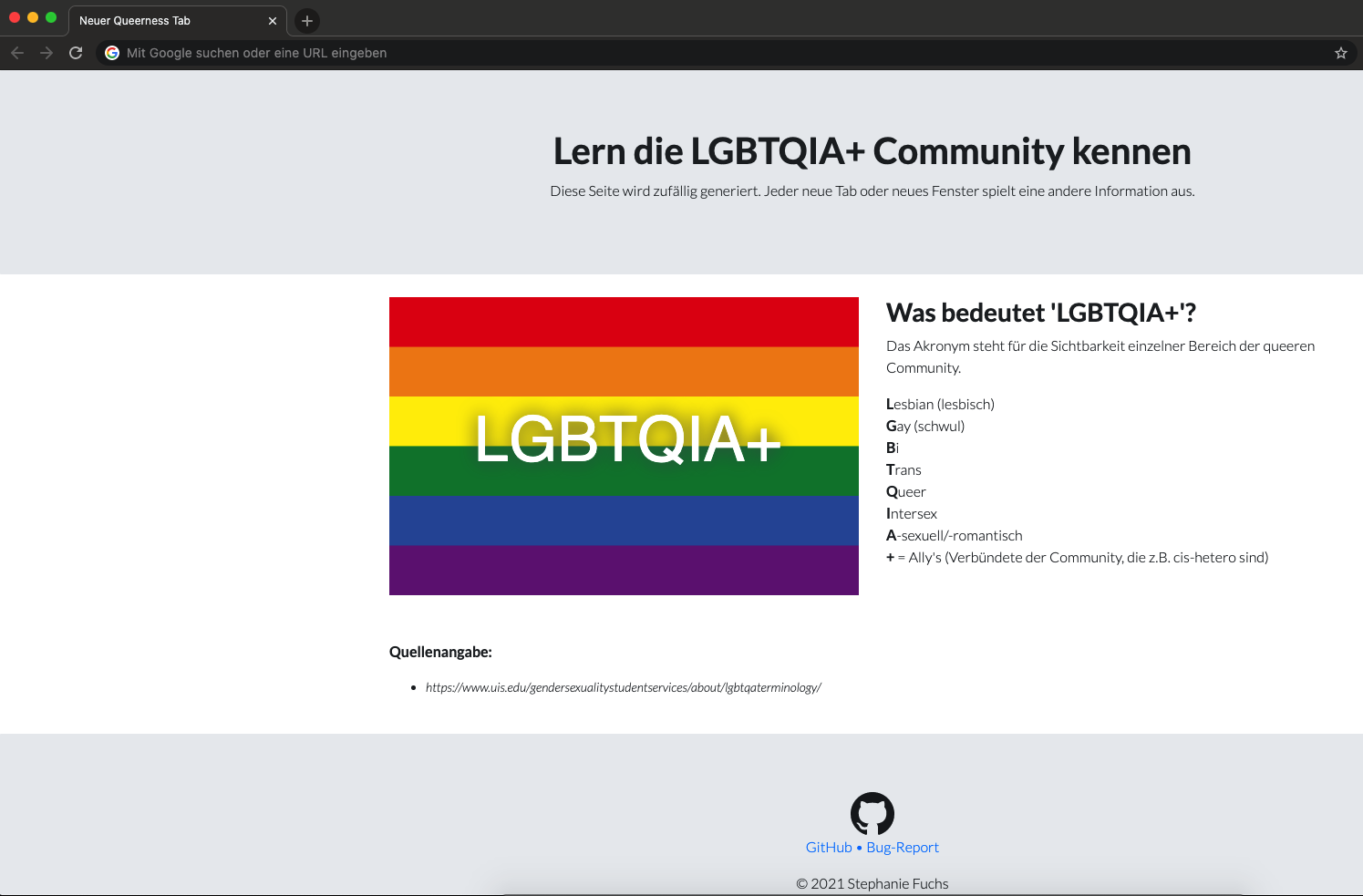
Task: Click the yellow minimize window button
Action: click(x=33, y=17)
